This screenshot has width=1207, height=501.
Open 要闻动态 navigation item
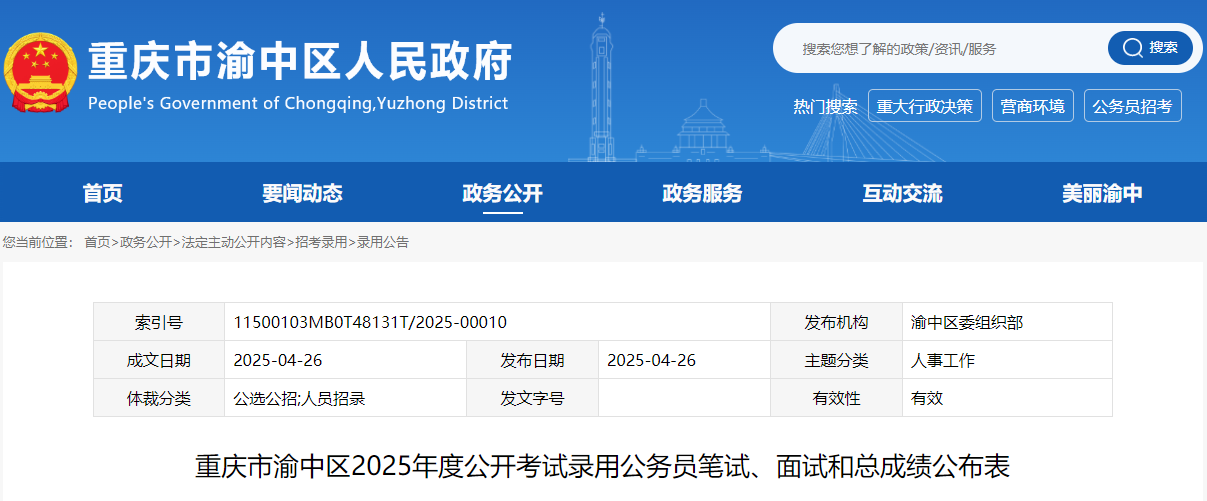click(x=302, y=194)
